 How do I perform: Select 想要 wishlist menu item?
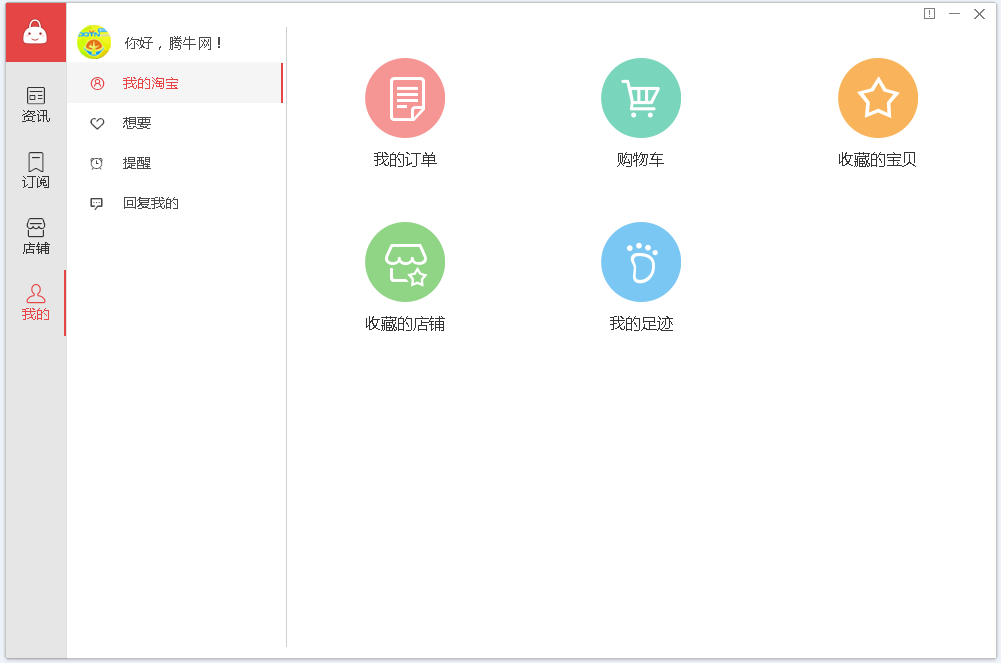137,123
